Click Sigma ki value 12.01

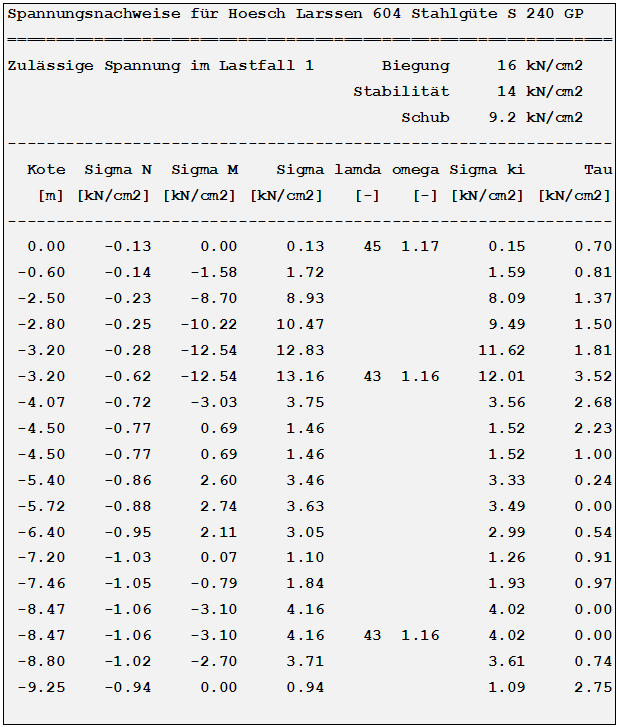(x=502, y=376)
